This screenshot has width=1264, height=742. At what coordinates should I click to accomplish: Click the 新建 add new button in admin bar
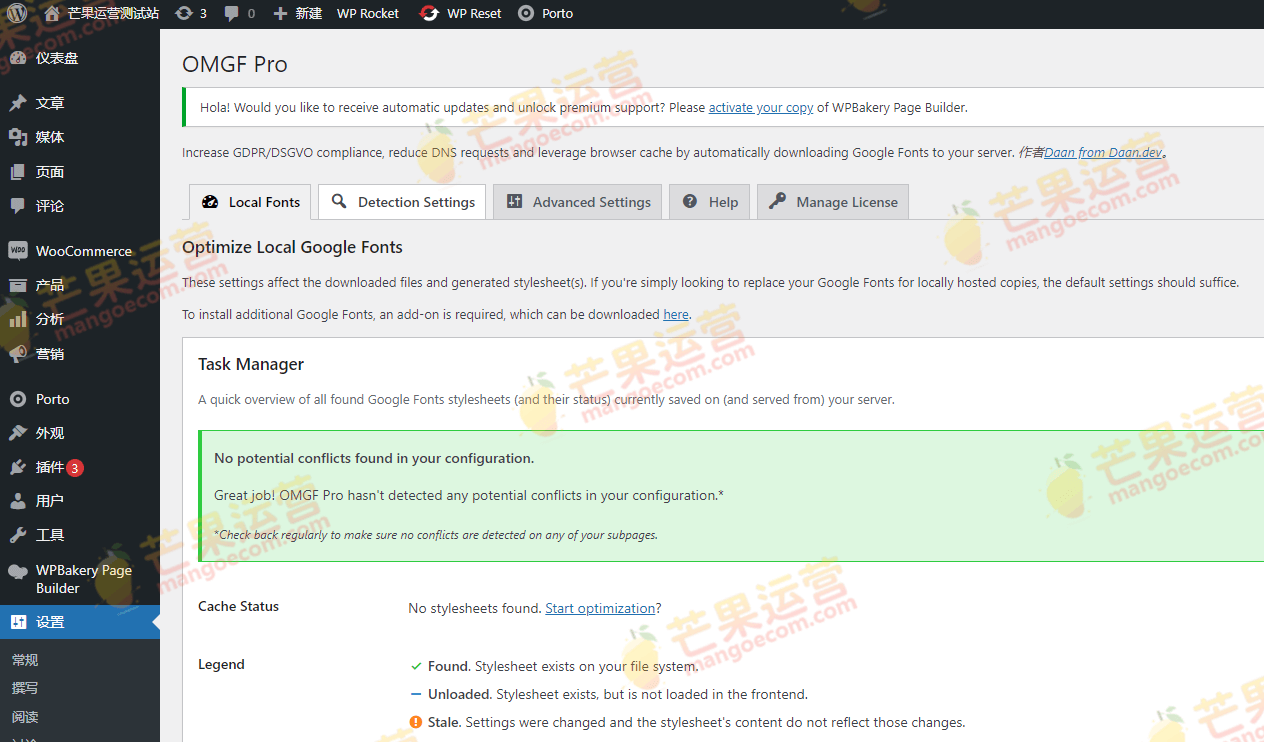pyautogui.click(x=298, y=13)
